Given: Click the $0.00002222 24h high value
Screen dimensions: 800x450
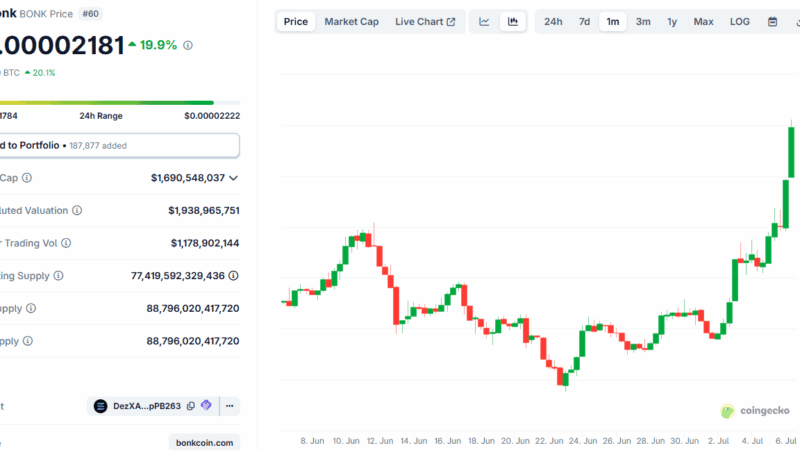Looking at the screenshot, I should point(212,116).
